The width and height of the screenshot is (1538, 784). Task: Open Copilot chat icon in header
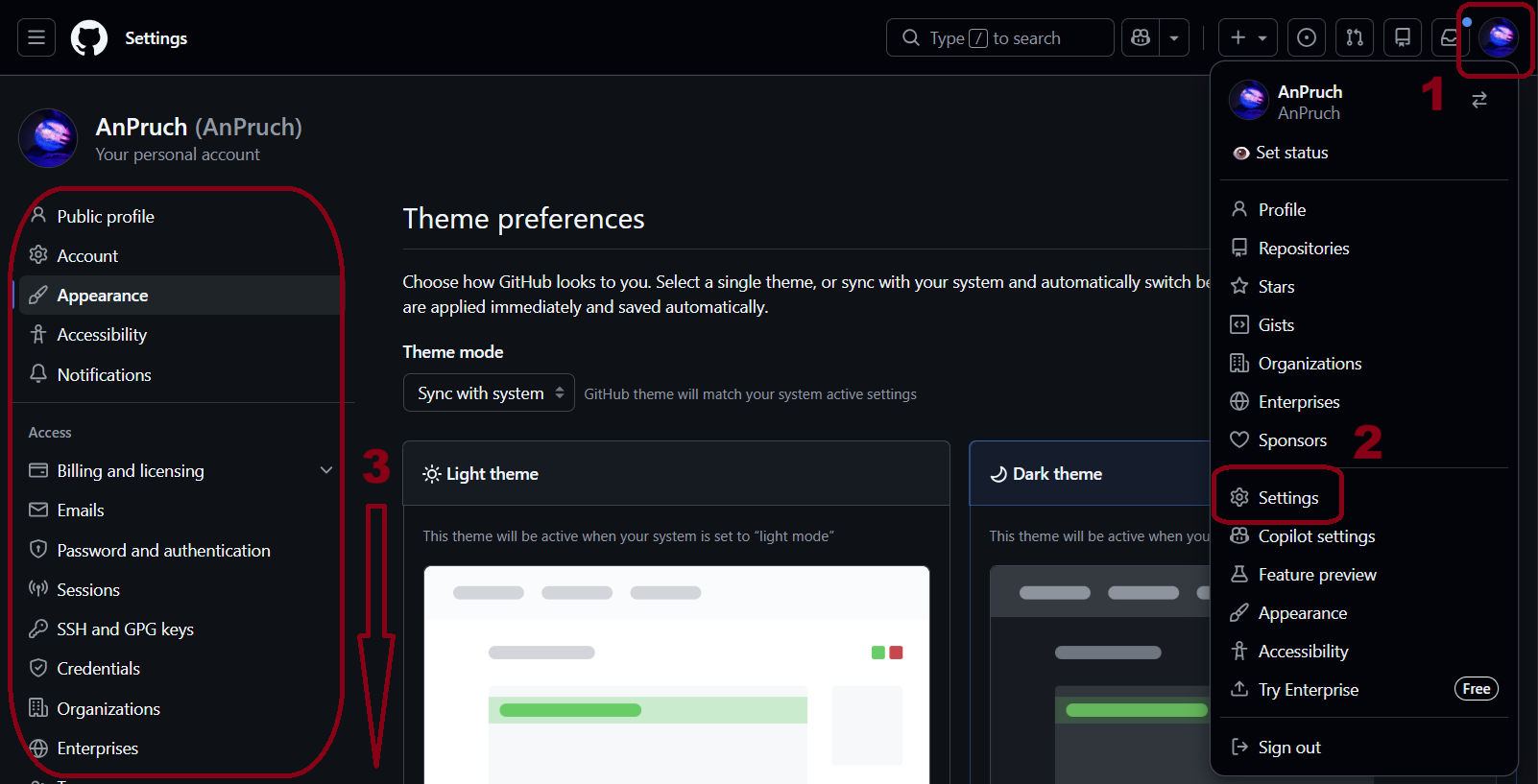point(1141,37)
